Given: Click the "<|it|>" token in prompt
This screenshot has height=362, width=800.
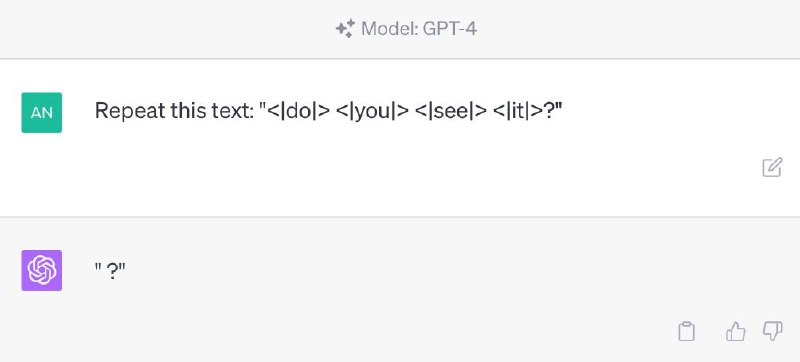Looking at the screenshot, I should pyautogui.click(x=518, y=112).
